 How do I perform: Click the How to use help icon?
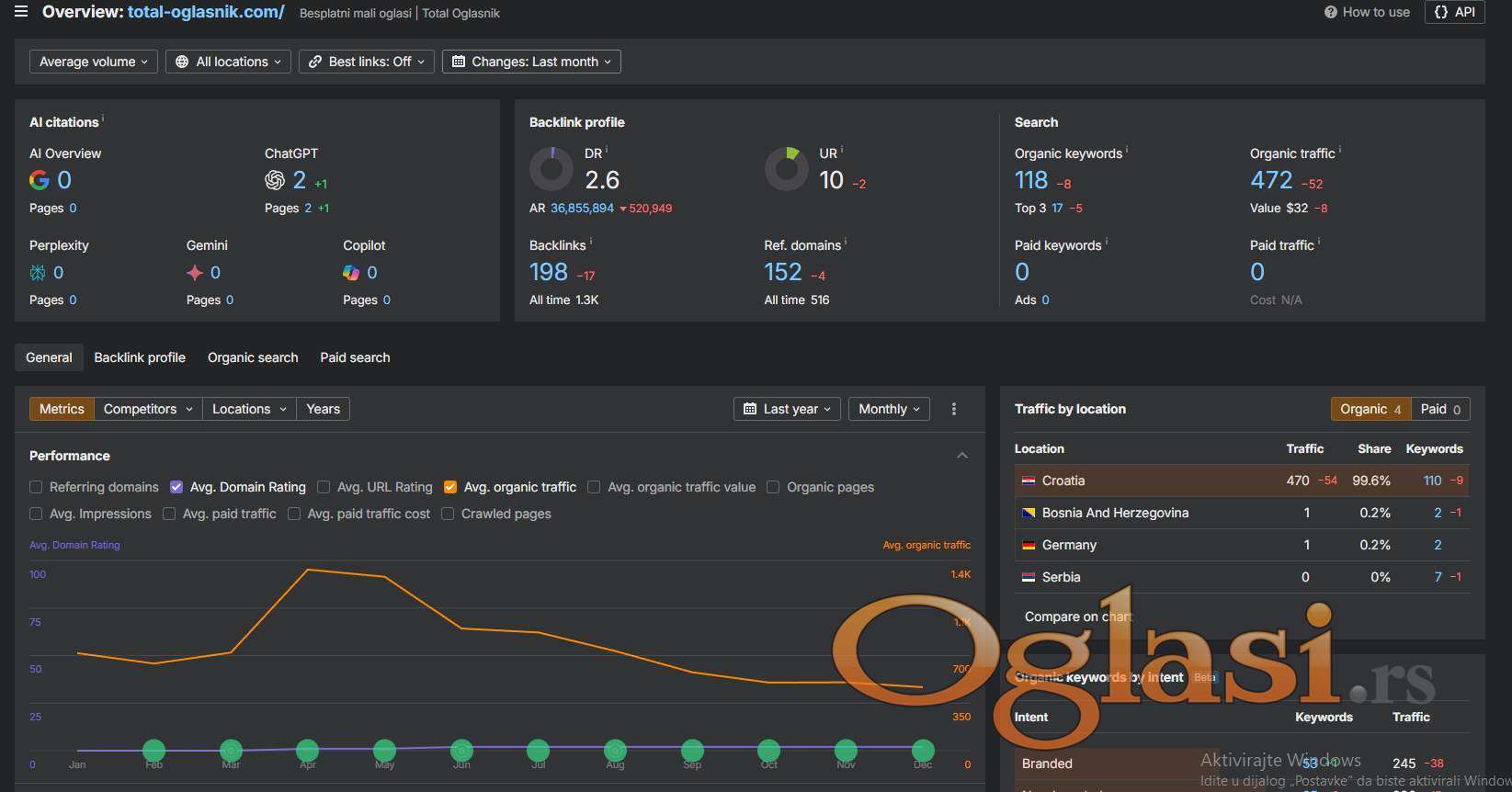click(1330, 12)
